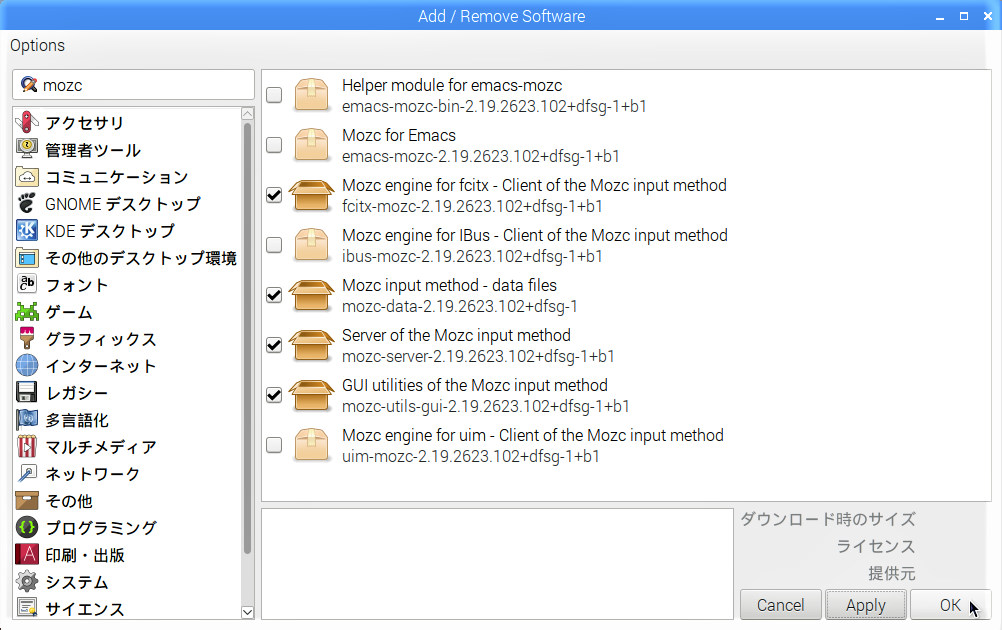Viewport: 1002px width, 630px height.
Task: Select the インターネット category label
Action: click(100, 366)
